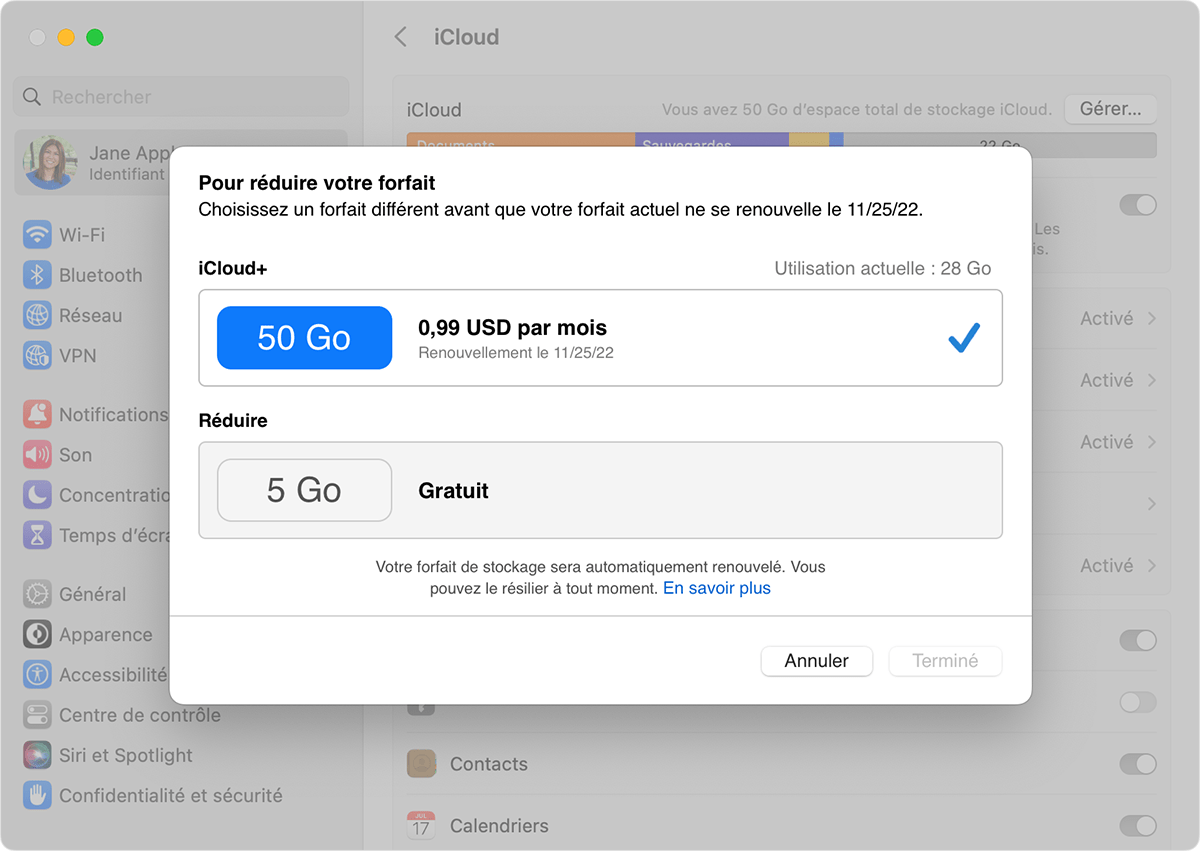
Task: Click the Annuler button
Action: click(816, 661)
